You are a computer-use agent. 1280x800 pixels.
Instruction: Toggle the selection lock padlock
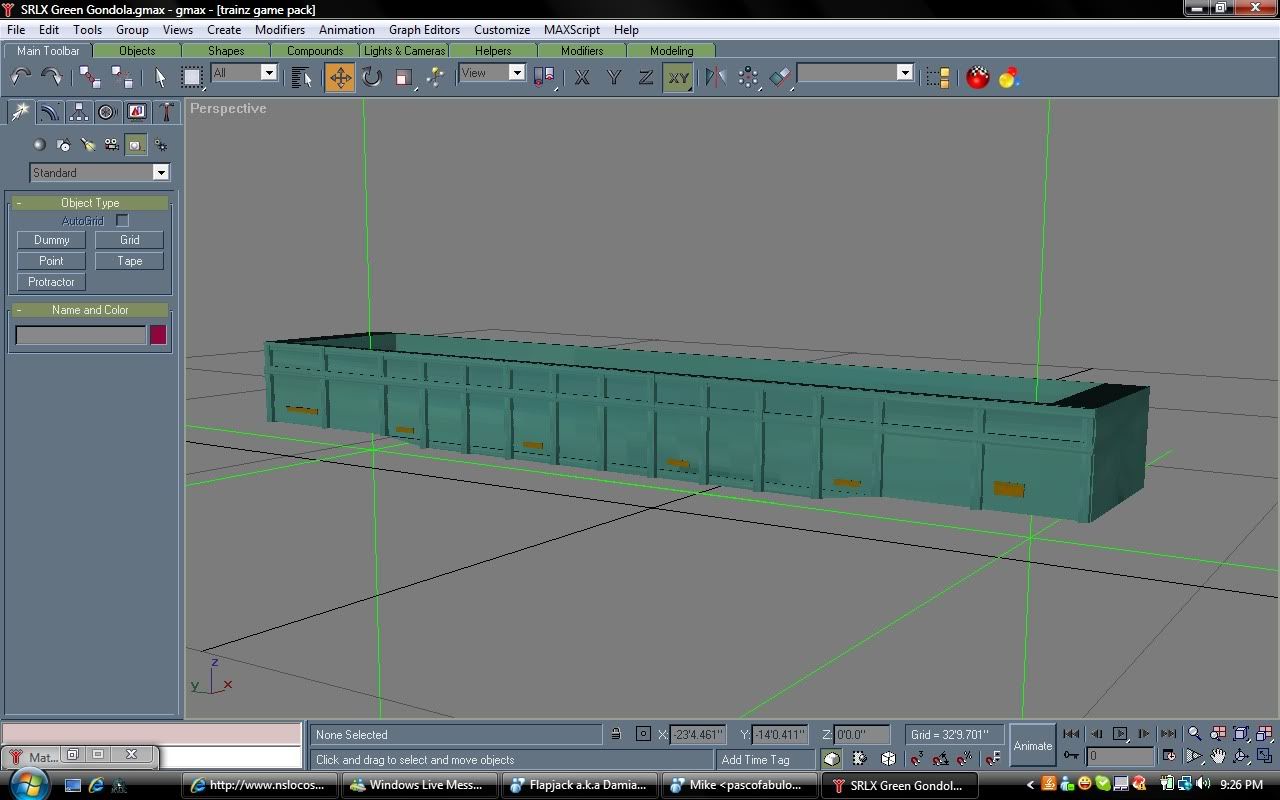[x=616, y=734]
